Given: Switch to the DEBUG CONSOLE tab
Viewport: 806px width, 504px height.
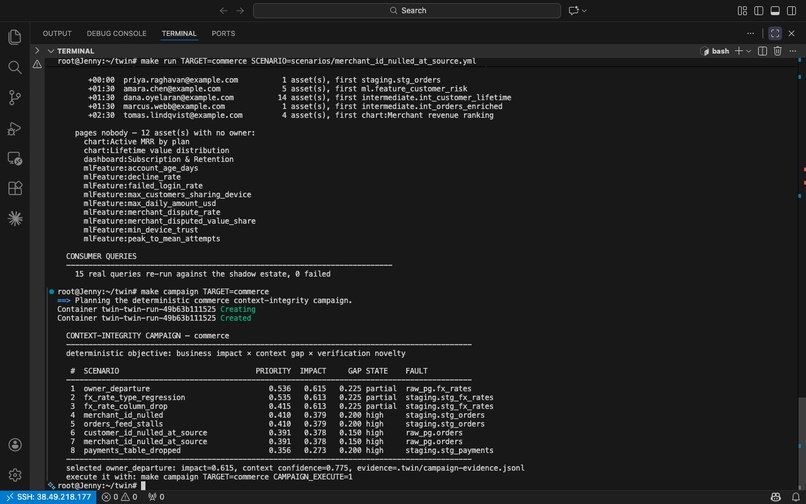Looking at the screenshot, I should point(116,33).
